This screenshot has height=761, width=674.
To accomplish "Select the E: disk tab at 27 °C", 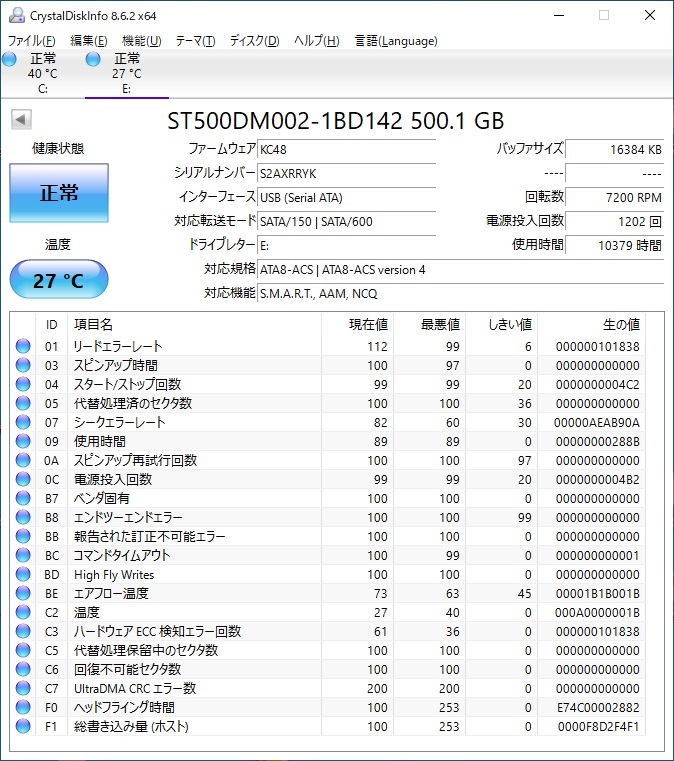I will 127,73.
